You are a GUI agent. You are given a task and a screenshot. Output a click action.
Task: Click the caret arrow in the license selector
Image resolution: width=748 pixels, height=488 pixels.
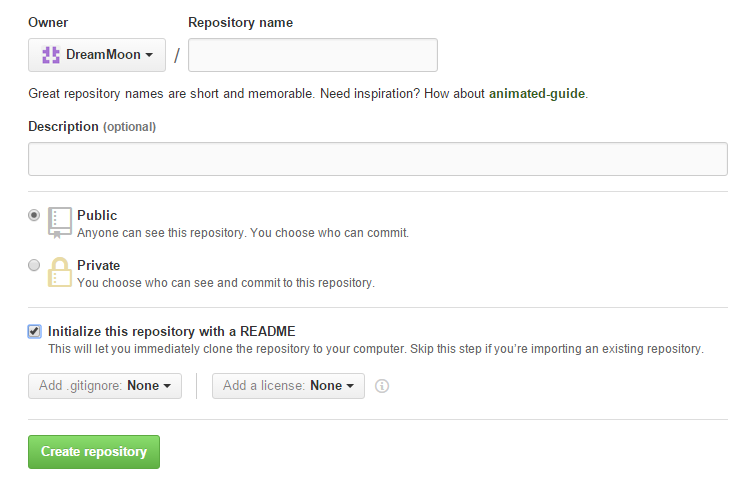[x=350, y=386]
